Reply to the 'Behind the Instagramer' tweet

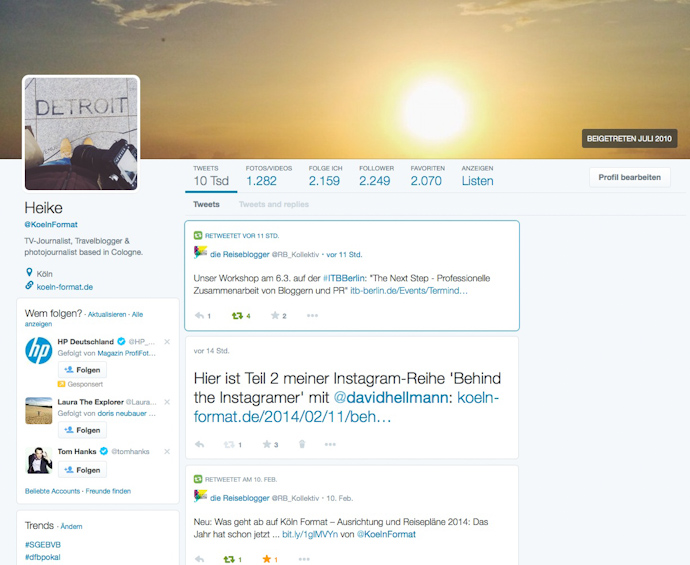[x=199, y=444]
